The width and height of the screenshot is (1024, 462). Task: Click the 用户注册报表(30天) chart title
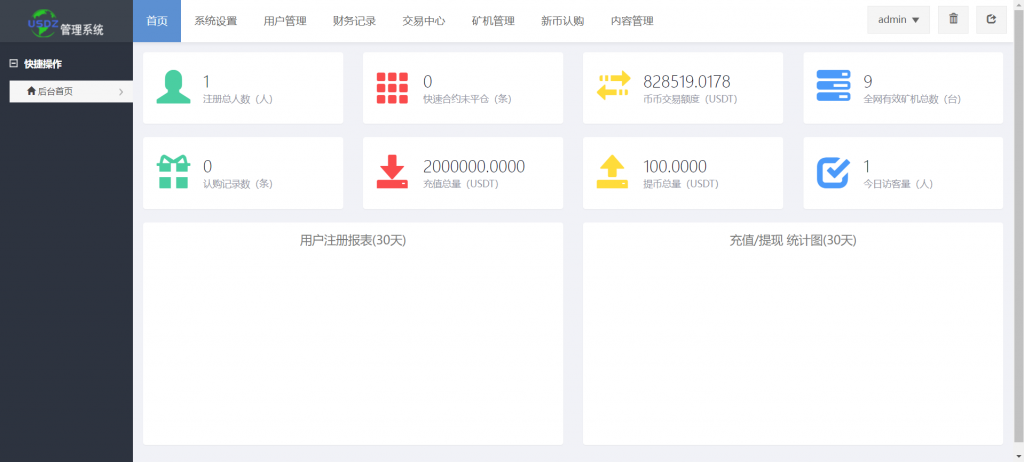(x=353, y=240)
